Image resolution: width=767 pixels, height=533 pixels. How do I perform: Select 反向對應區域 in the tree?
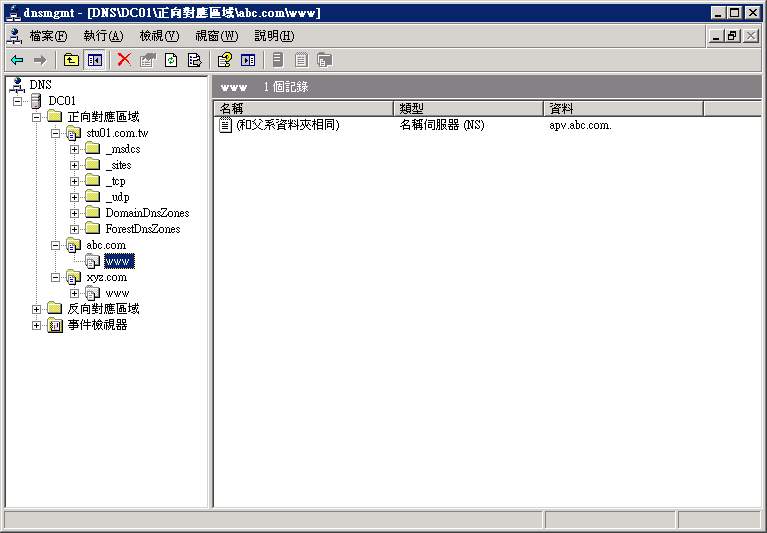click(103, 309)
